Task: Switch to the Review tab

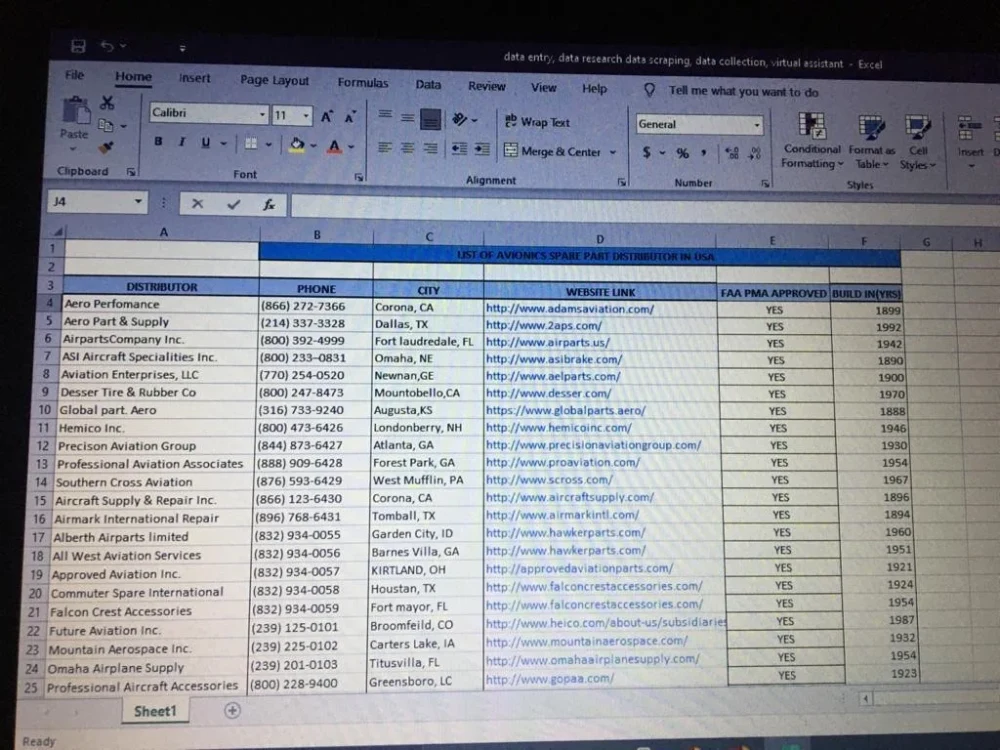Action: [x=487, y=86]
